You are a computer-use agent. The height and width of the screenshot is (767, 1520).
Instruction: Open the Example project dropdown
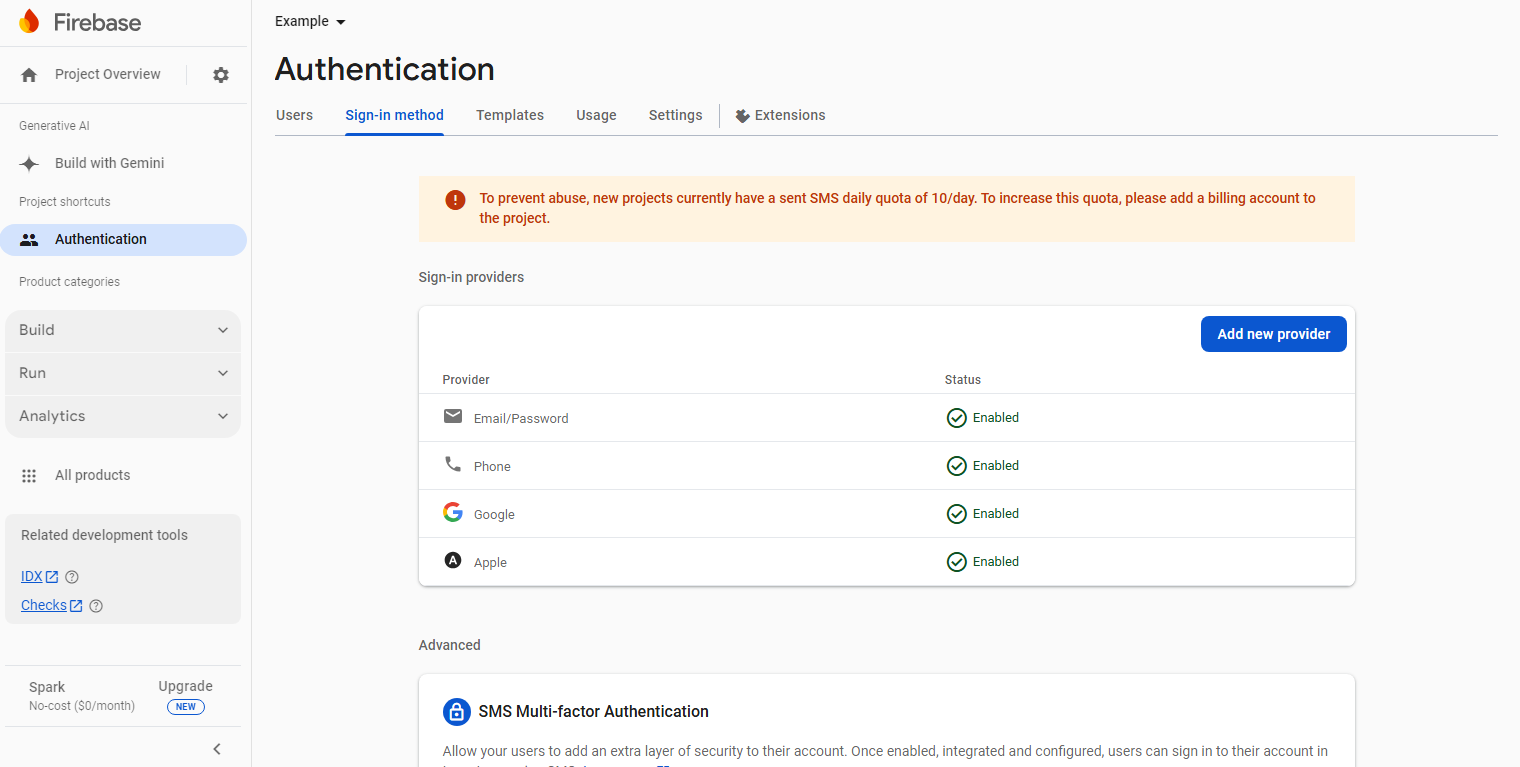point(310,22)
